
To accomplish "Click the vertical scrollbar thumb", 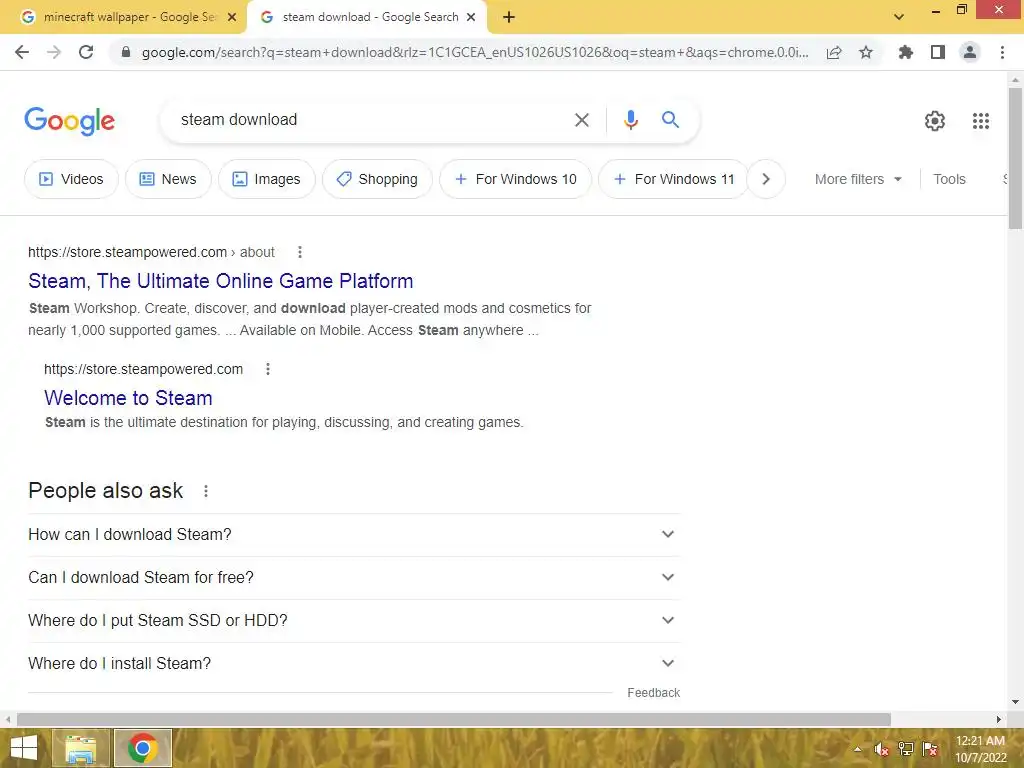I will (1015, 158).
